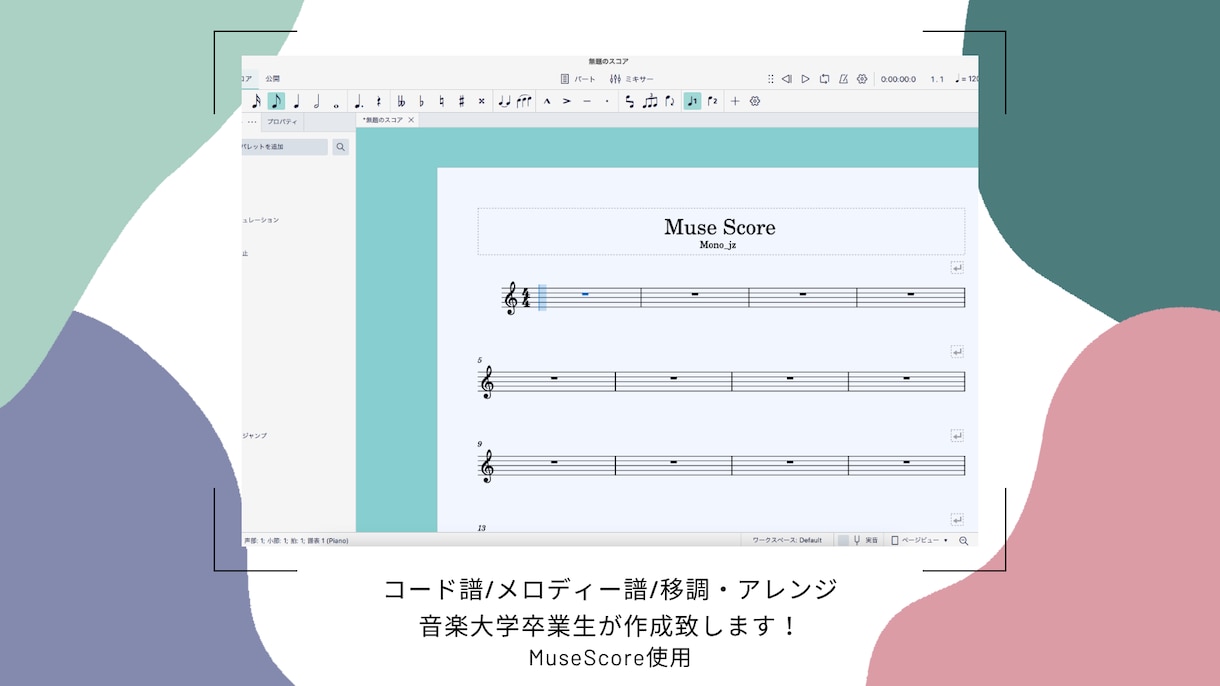Viewport: 1220px width, 686px height.
Task: Open the palette panel three-dots menu
Action: click(252, 122)
